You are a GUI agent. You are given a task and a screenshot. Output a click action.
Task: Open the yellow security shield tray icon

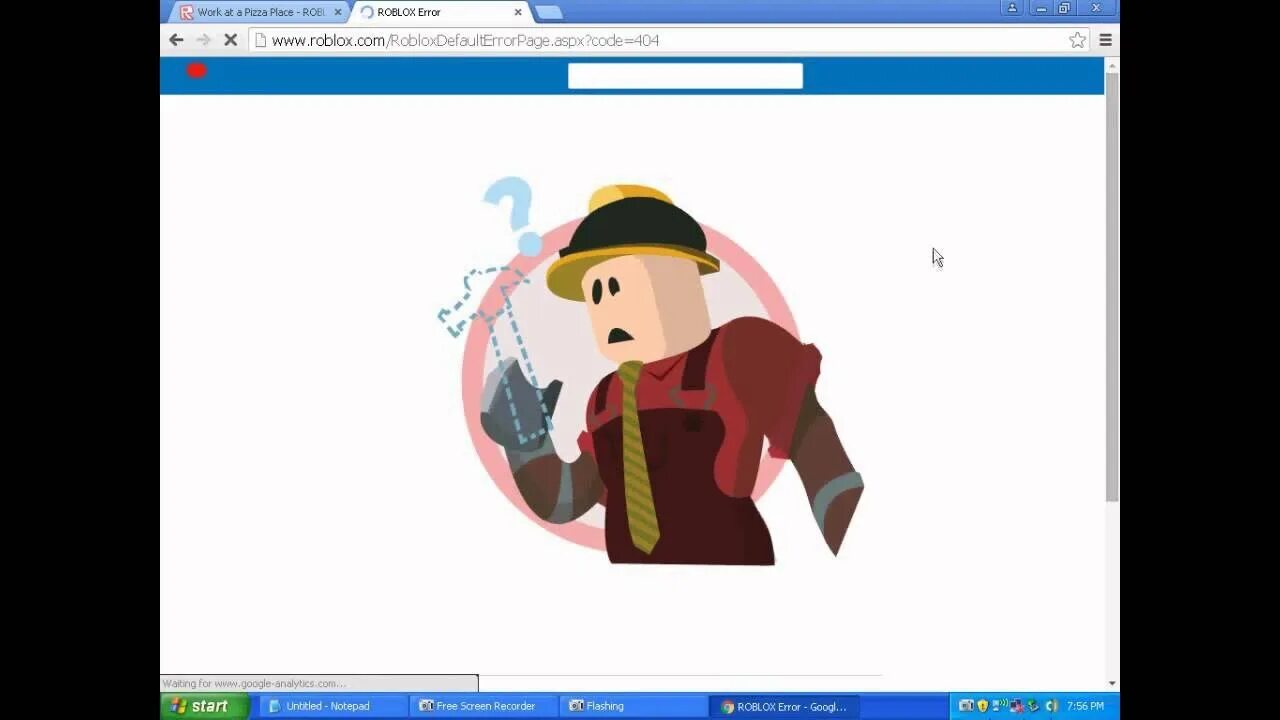click(x=982, y=706)
